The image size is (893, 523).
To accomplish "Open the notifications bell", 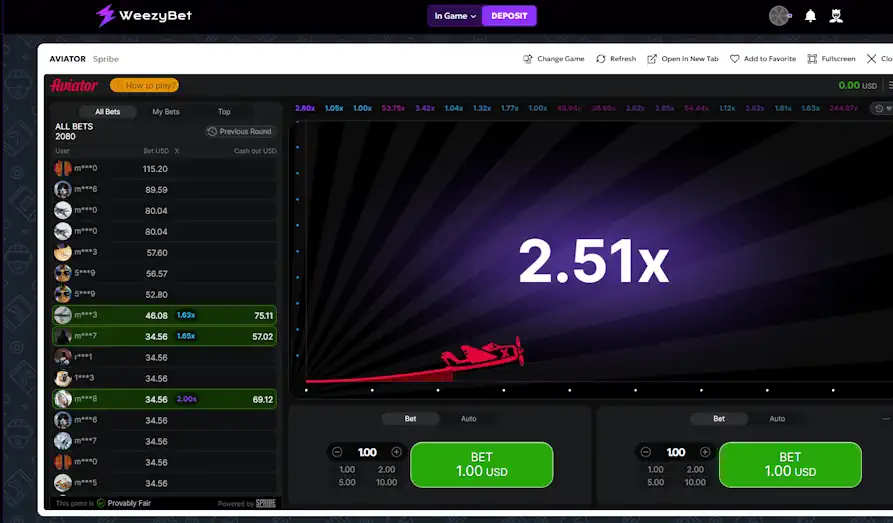I will pyautogui.click(x=810, y=15).
